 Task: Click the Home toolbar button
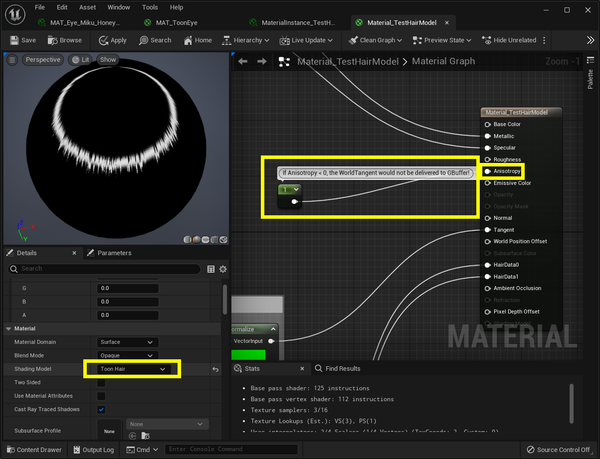pos(197,40)
